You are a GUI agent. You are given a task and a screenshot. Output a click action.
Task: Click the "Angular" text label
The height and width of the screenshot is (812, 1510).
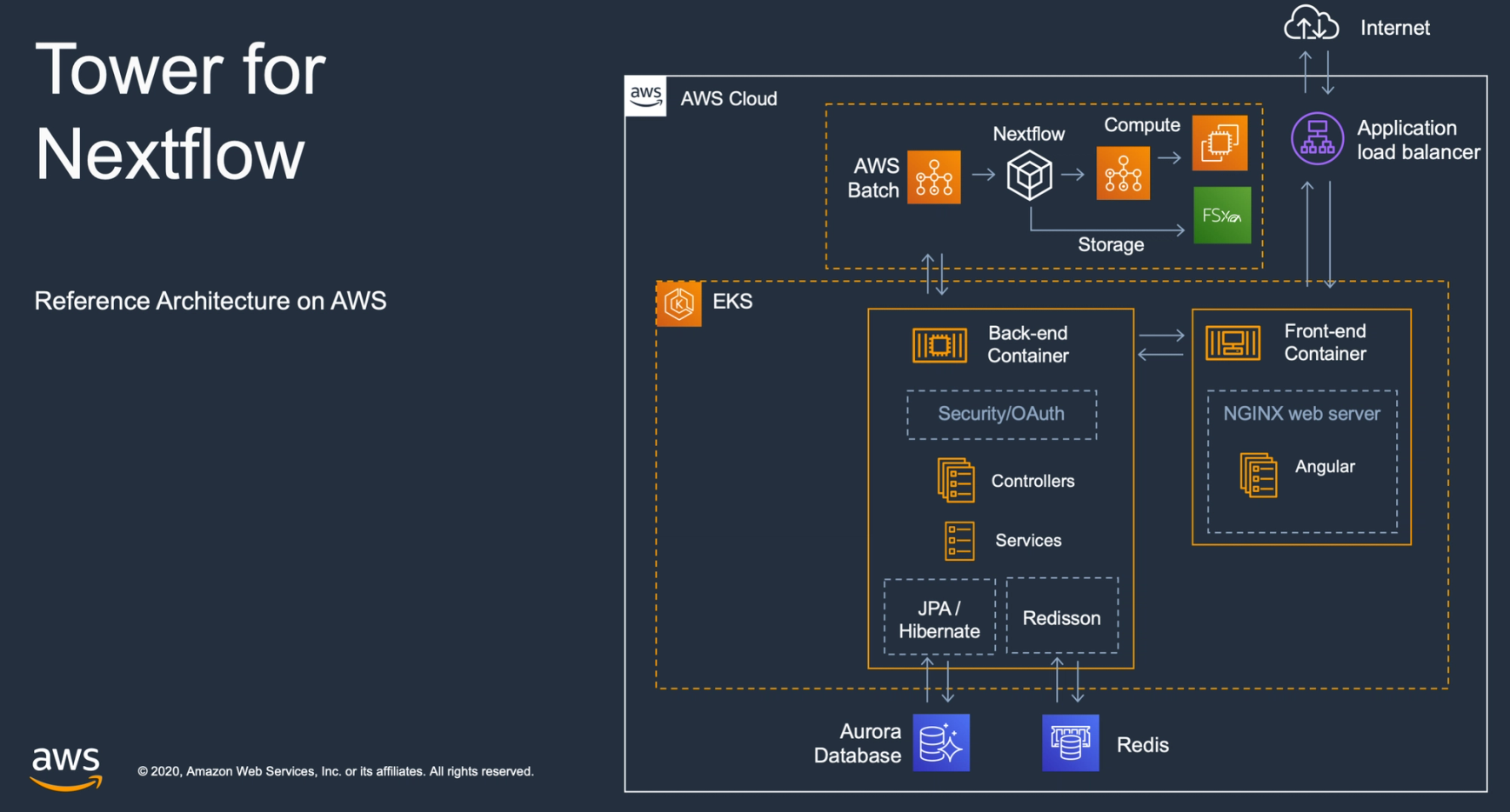1325,467
